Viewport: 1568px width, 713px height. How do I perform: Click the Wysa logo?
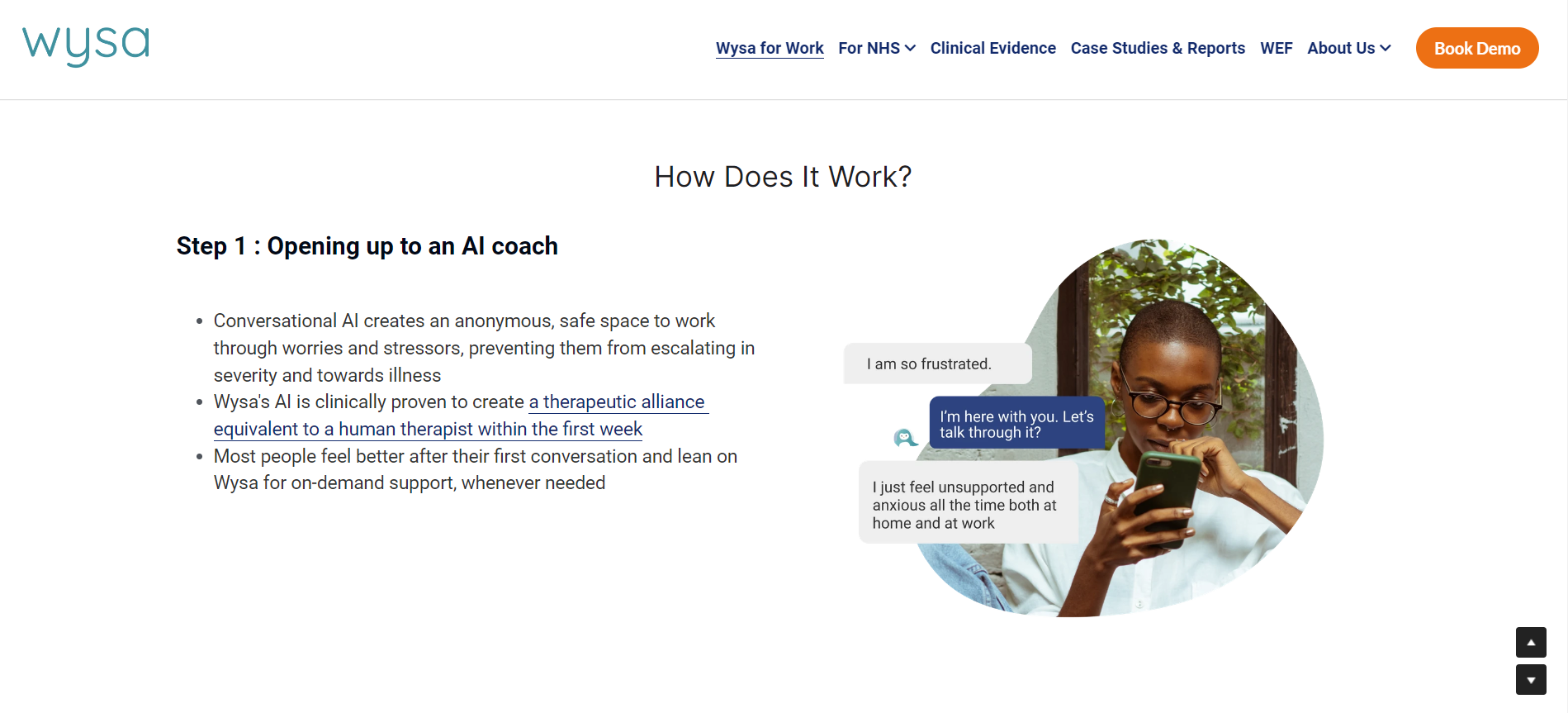pyautogui.click(x=86, y=46)
